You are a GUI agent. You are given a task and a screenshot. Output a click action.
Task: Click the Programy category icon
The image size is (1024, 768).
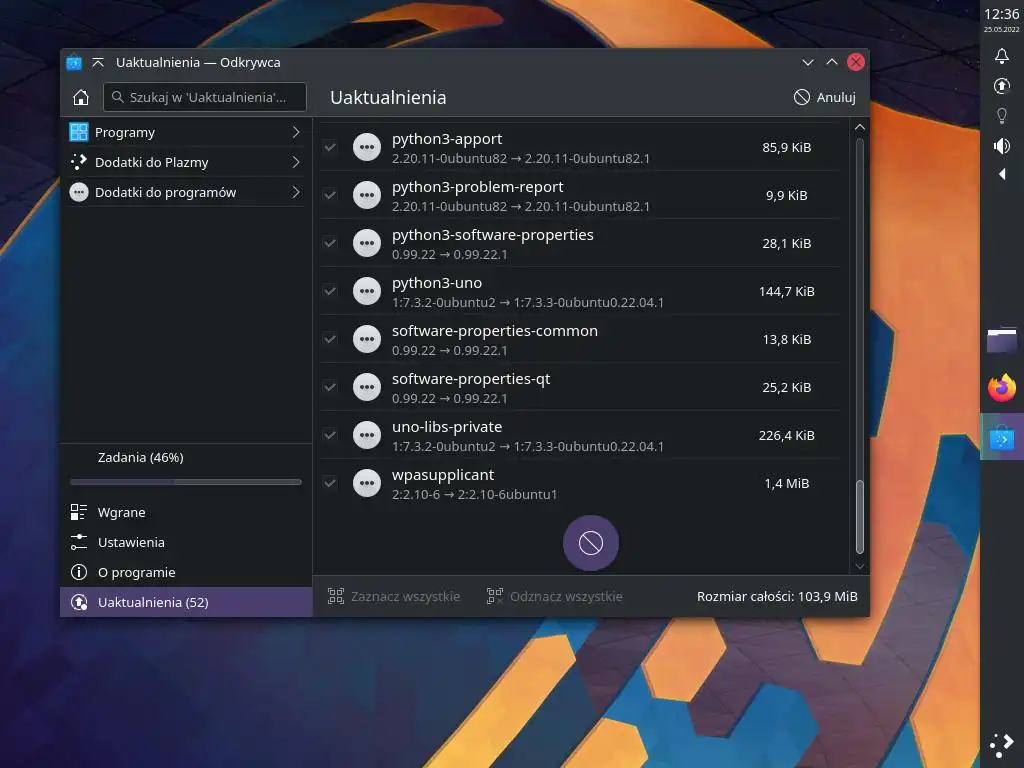79,132
